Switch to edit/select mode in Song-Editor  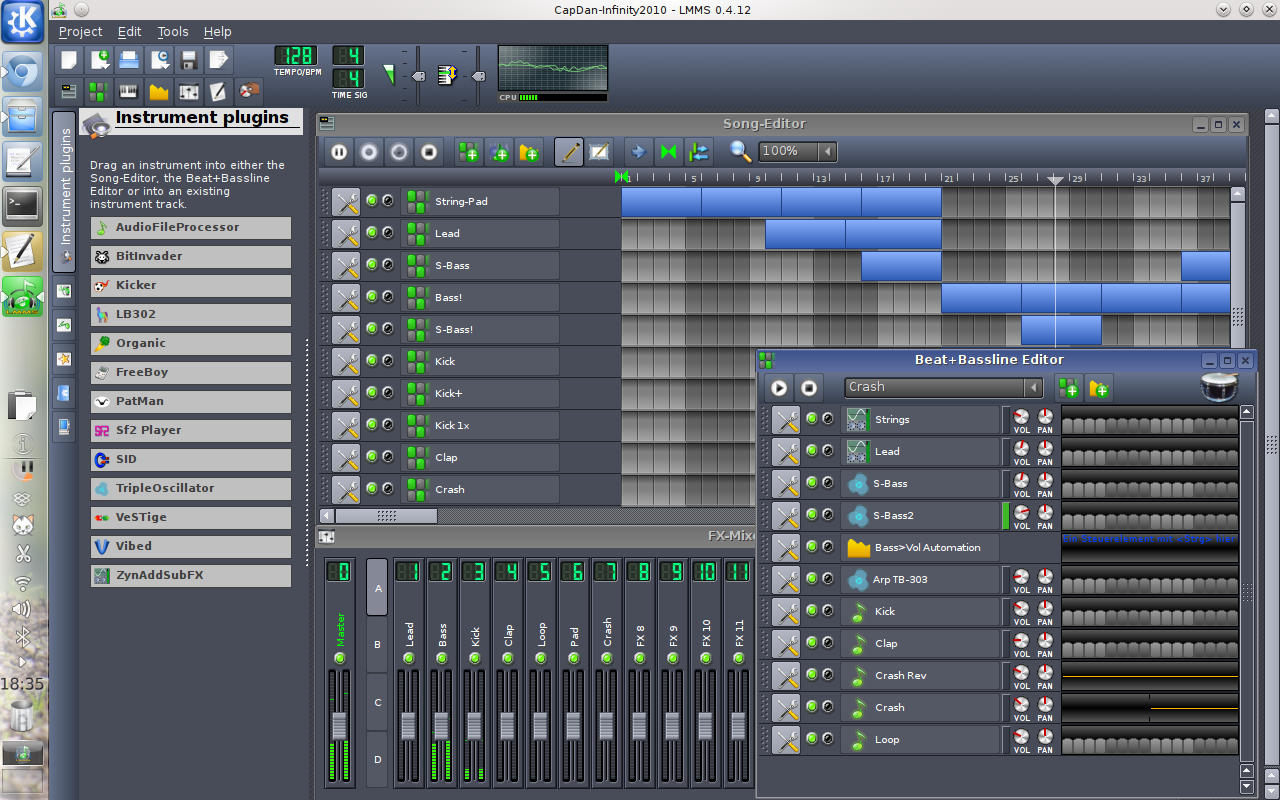click(x=599, y=152)
